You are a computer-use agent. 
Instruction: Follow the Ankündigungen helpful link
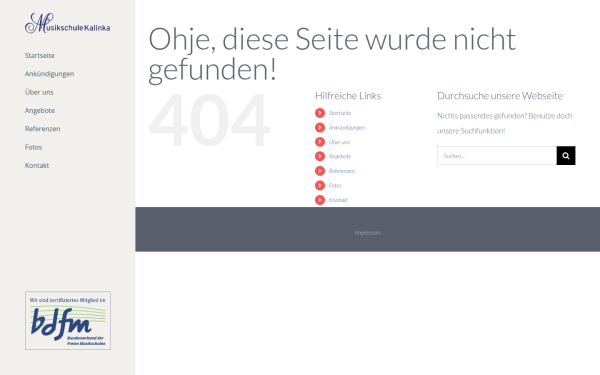click(x=347, y=127)
